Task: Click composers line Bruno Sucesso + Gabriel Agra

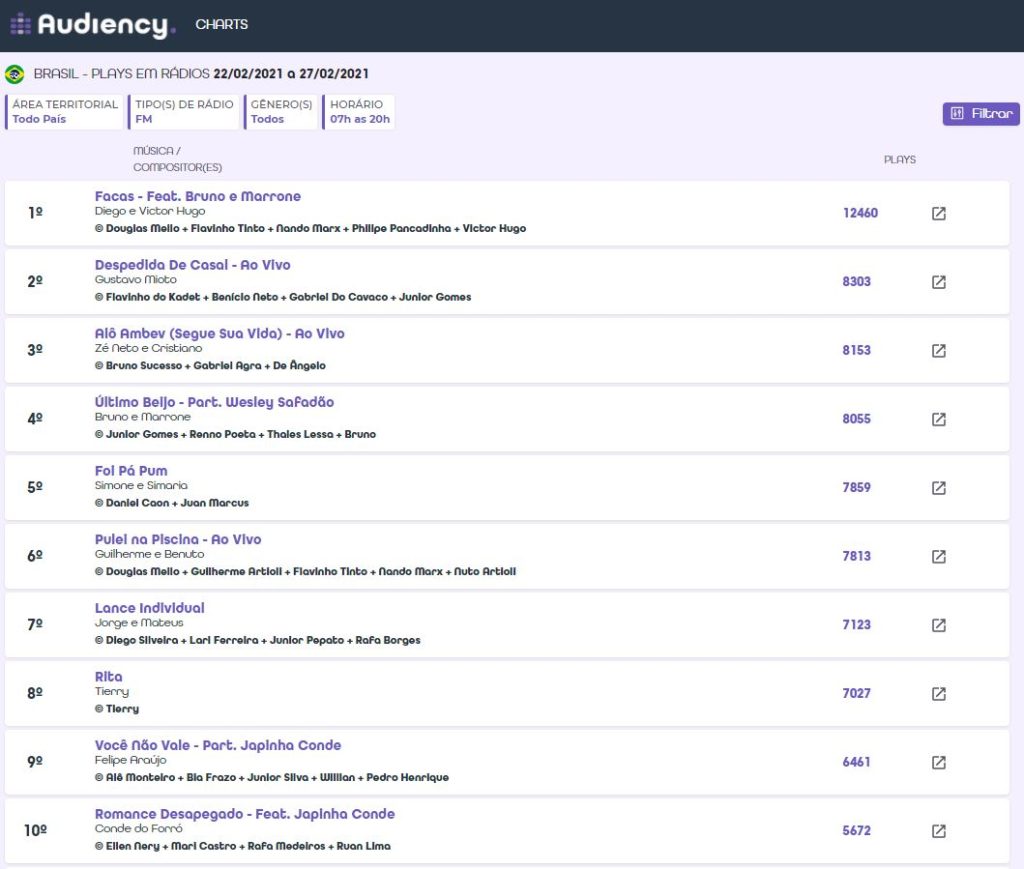Action: pos(210,366)
